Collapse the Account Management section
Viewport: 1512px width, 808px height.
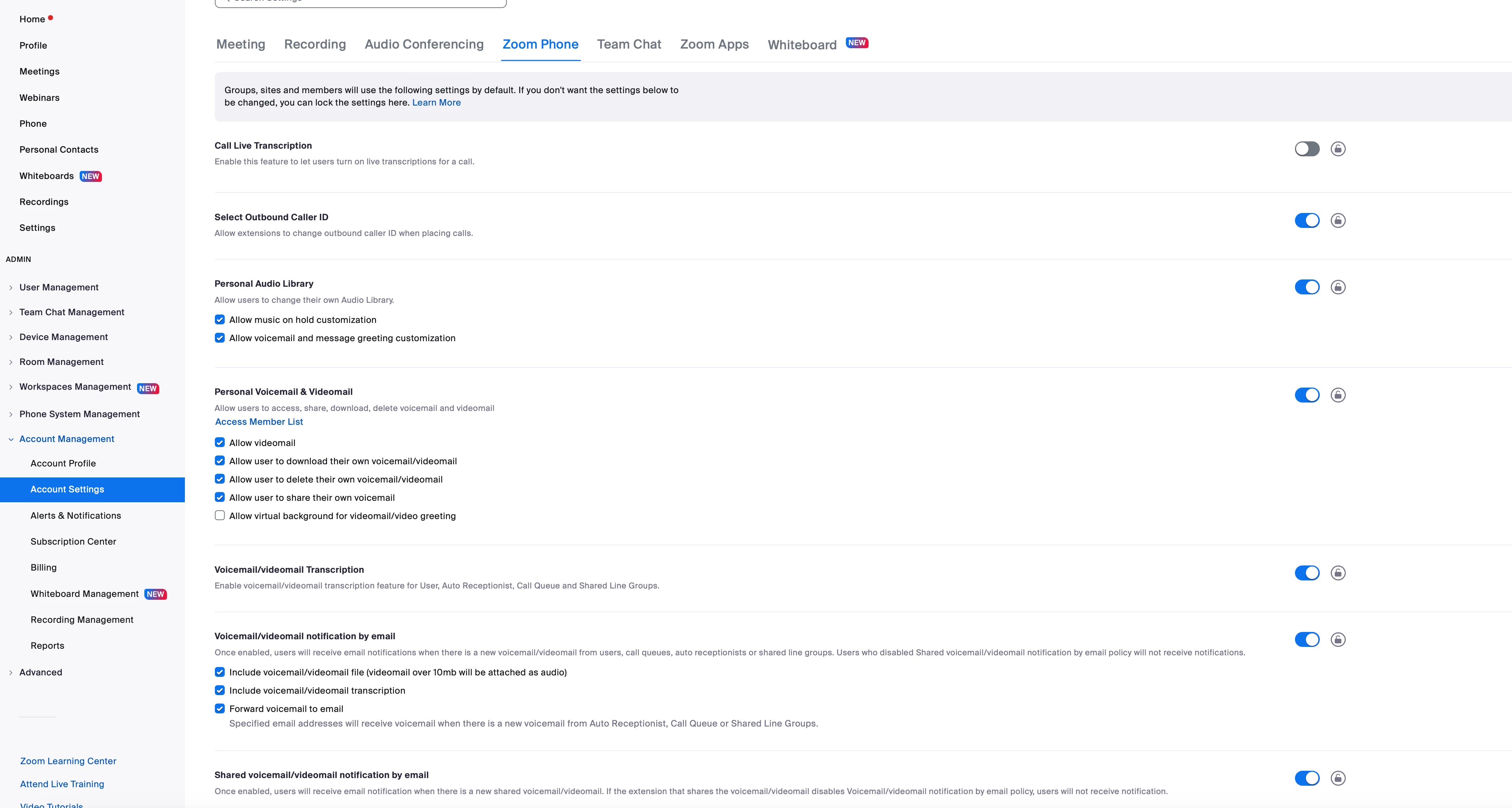67,439
